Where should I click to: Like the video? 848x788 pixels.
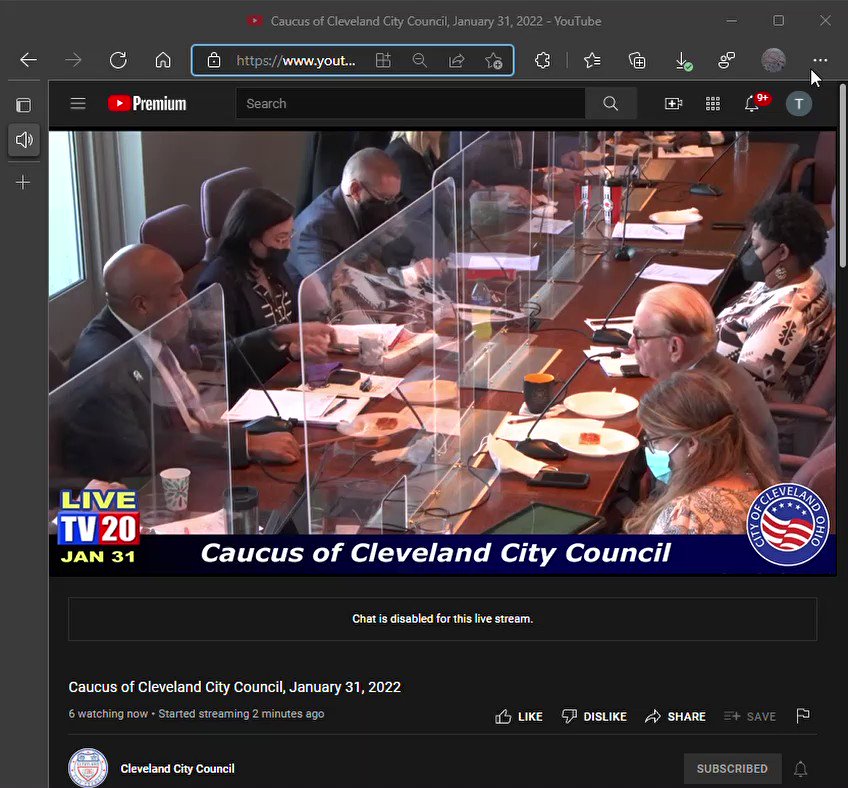point(519,716)
